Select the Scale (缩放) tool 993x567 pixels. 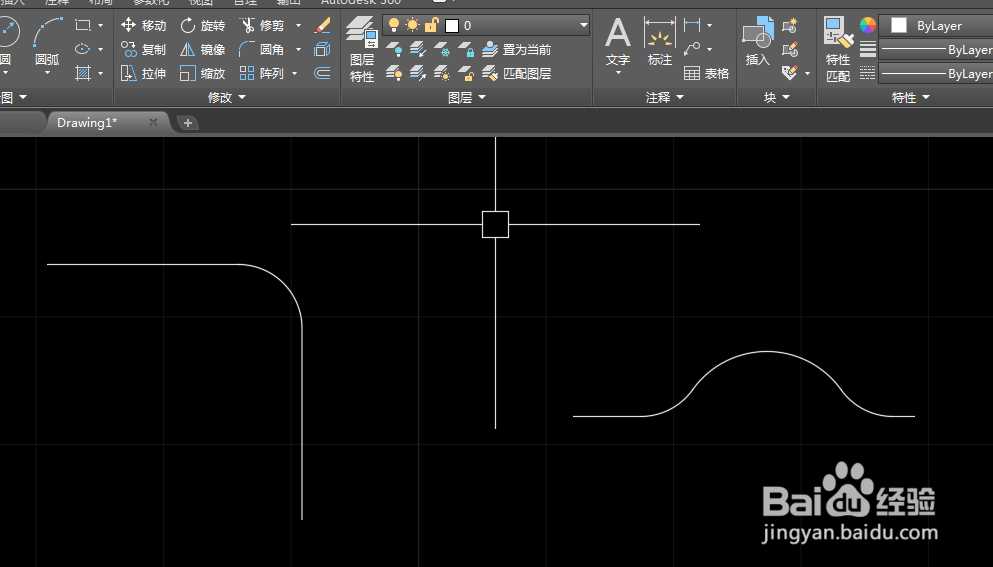coord(203,73)
